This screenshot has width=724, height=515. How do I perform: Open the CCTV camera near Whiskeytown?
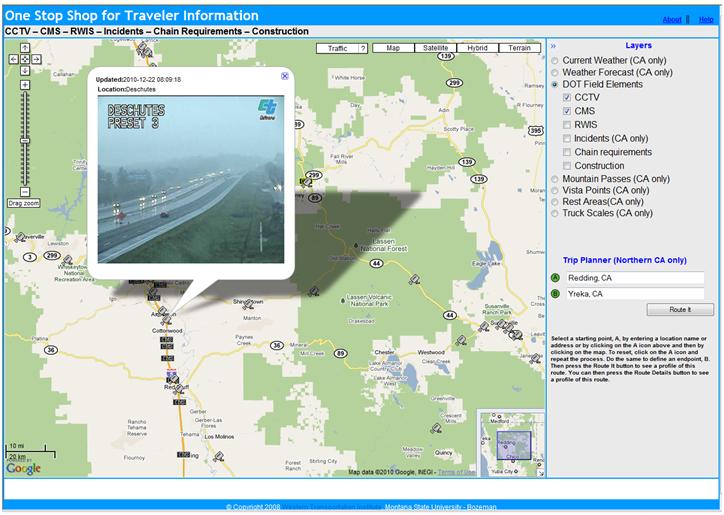[x=67, y=261]
